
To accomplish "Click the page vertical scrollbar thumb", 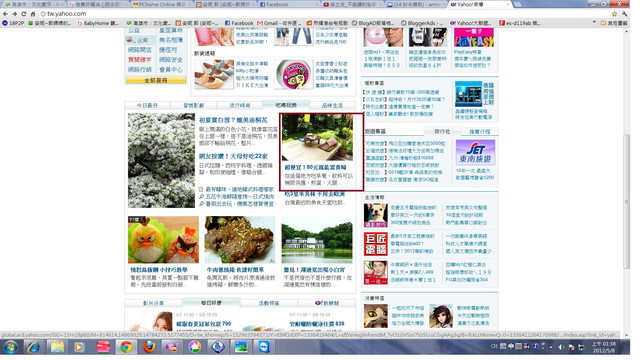I will 627,201.
